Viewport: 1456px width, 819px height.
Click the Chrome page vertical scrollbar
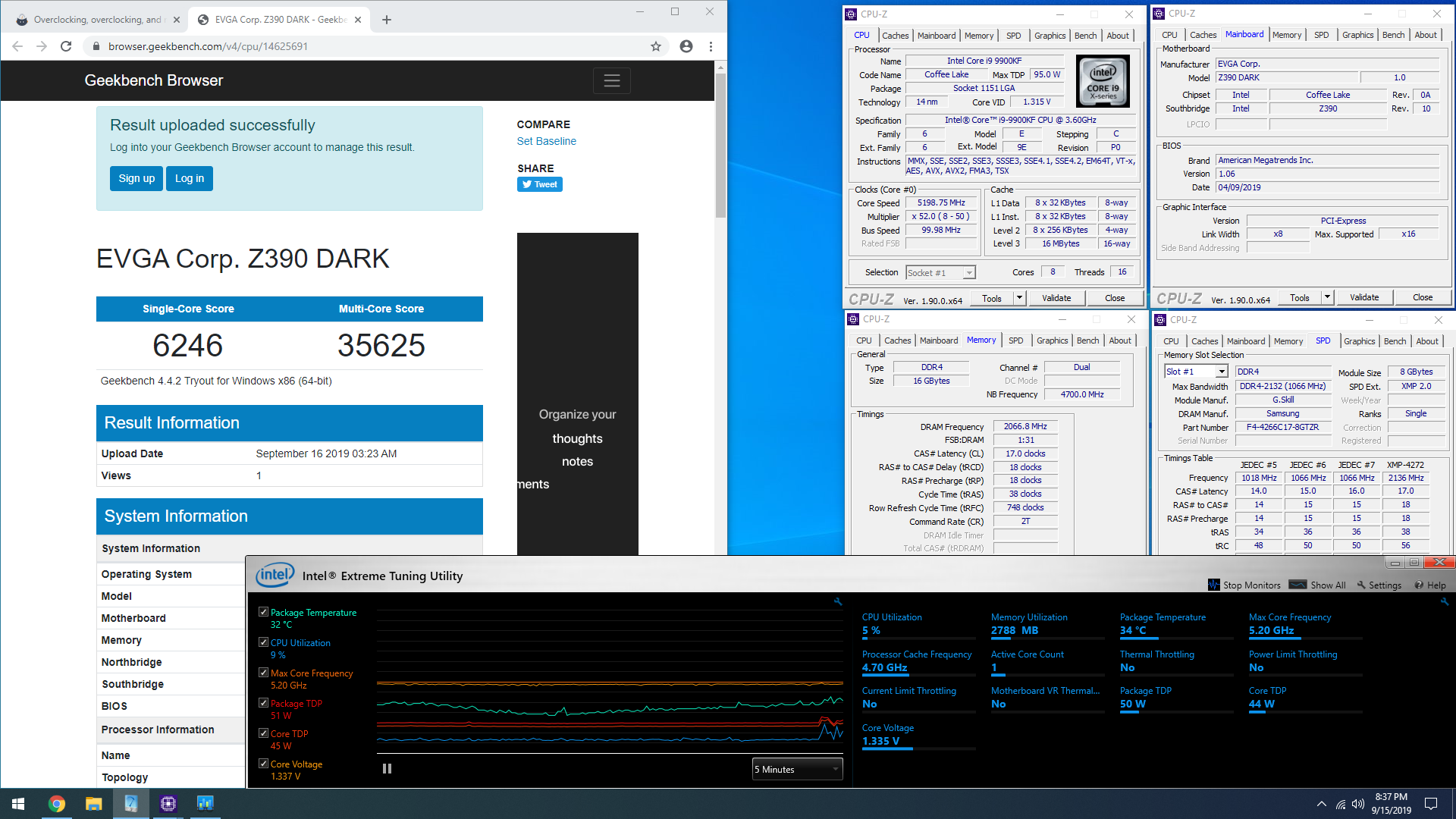(x=720, y=144)
